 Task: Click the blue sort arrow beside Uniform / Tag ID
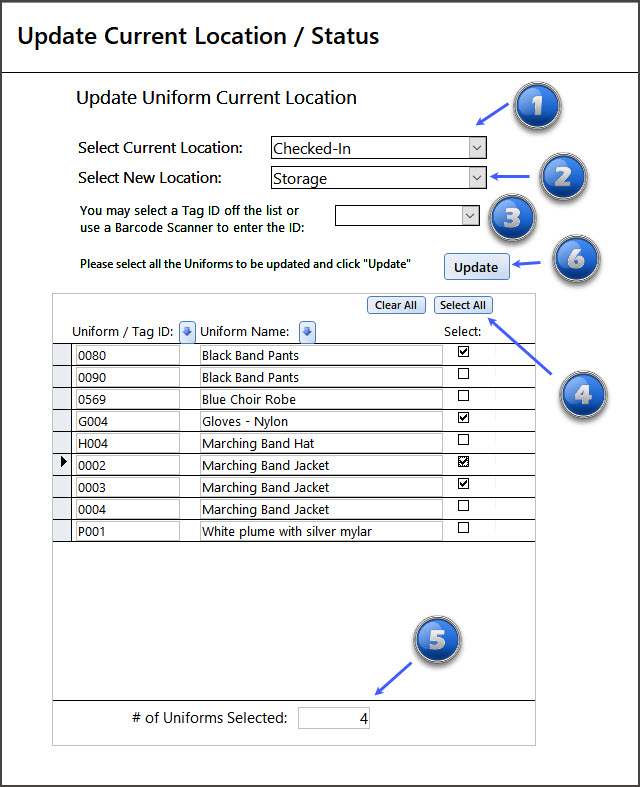tap(187, 331)
